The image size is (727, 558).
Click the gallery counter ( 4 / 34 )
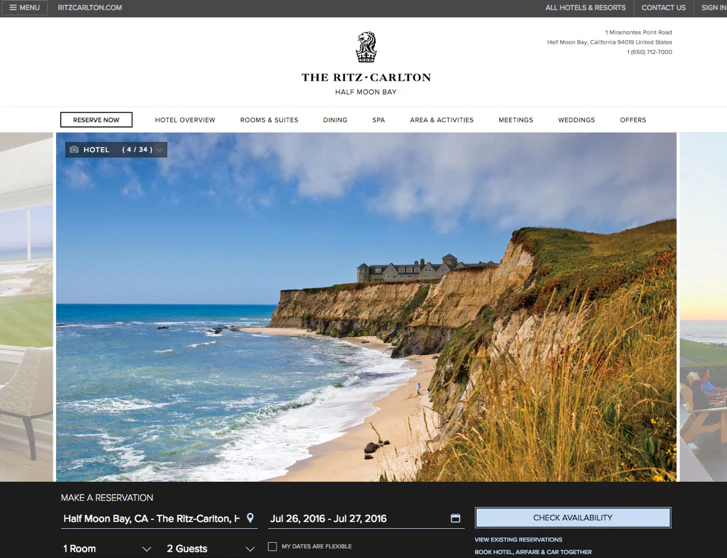tap(137, 149)
